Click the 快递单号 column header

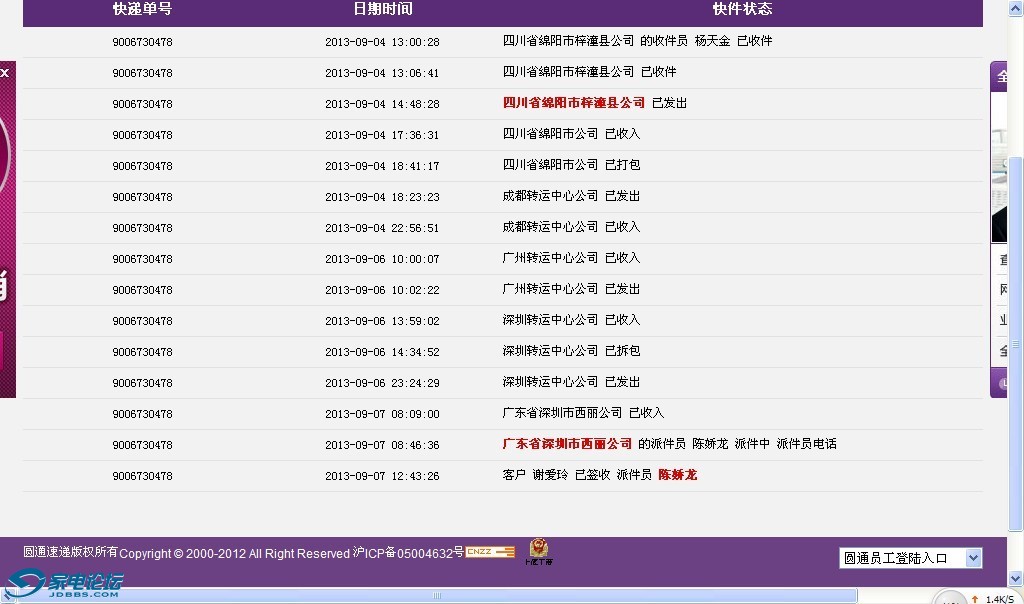pos(142,9)
